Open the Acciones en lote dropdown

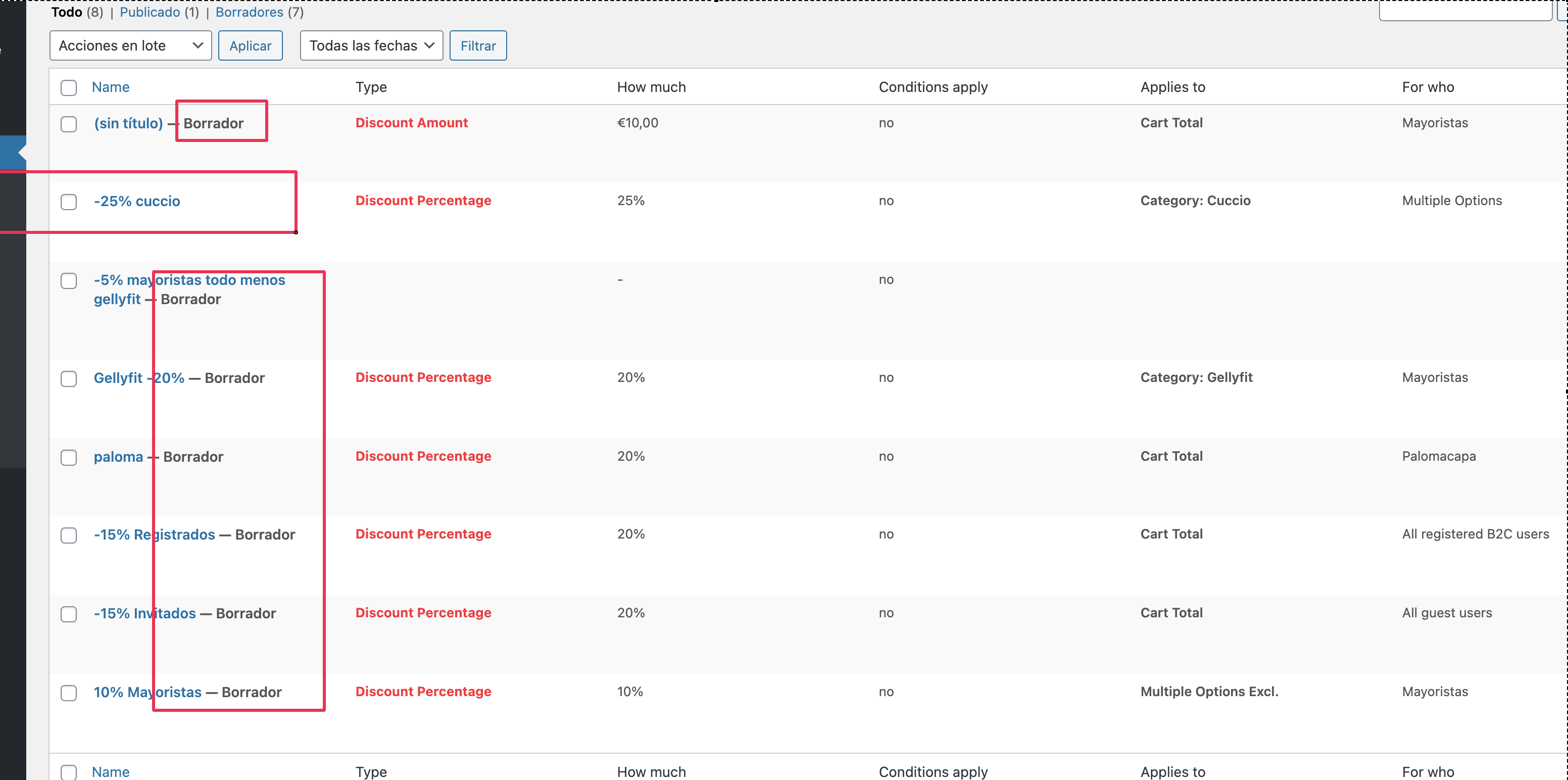[x=130, y=45]
